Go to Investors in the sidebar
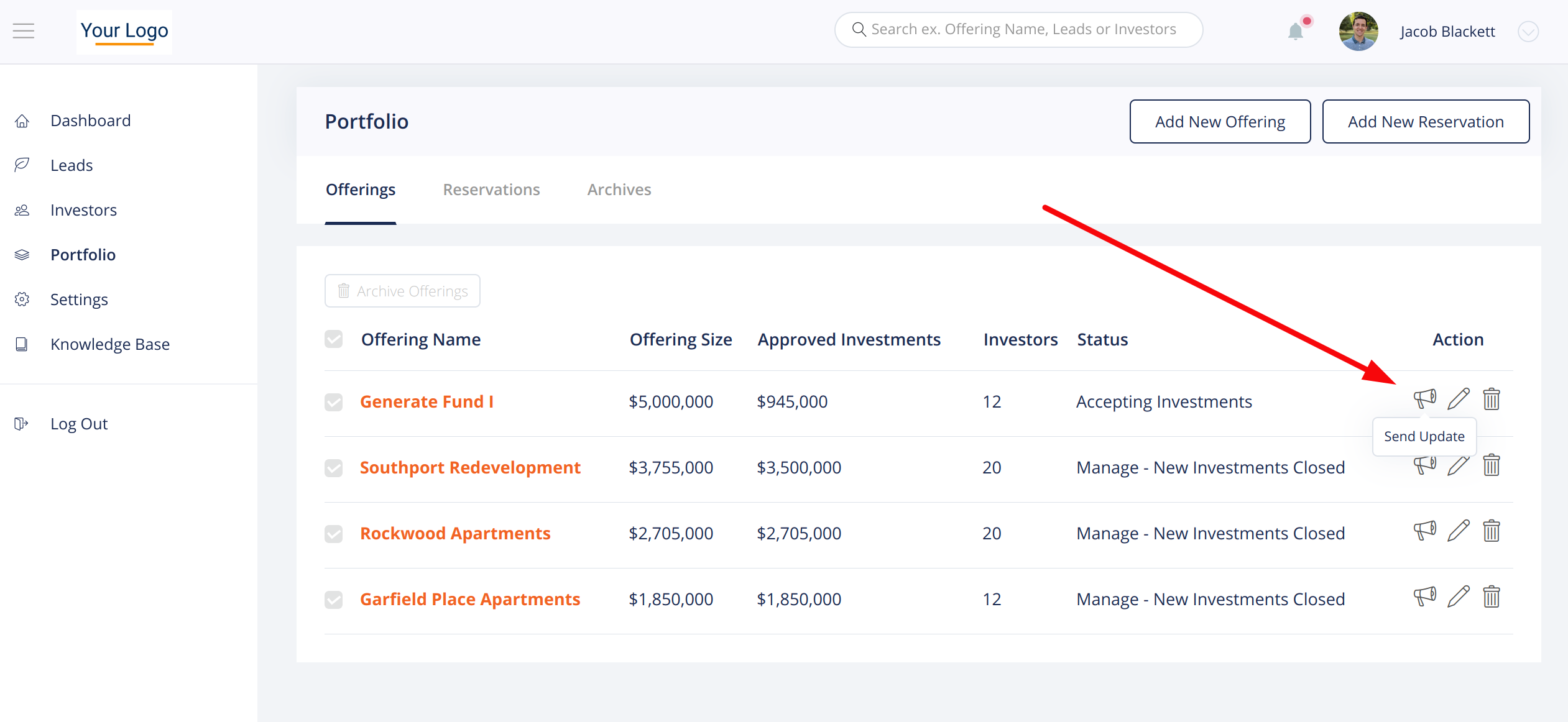 tap(83, 210)
